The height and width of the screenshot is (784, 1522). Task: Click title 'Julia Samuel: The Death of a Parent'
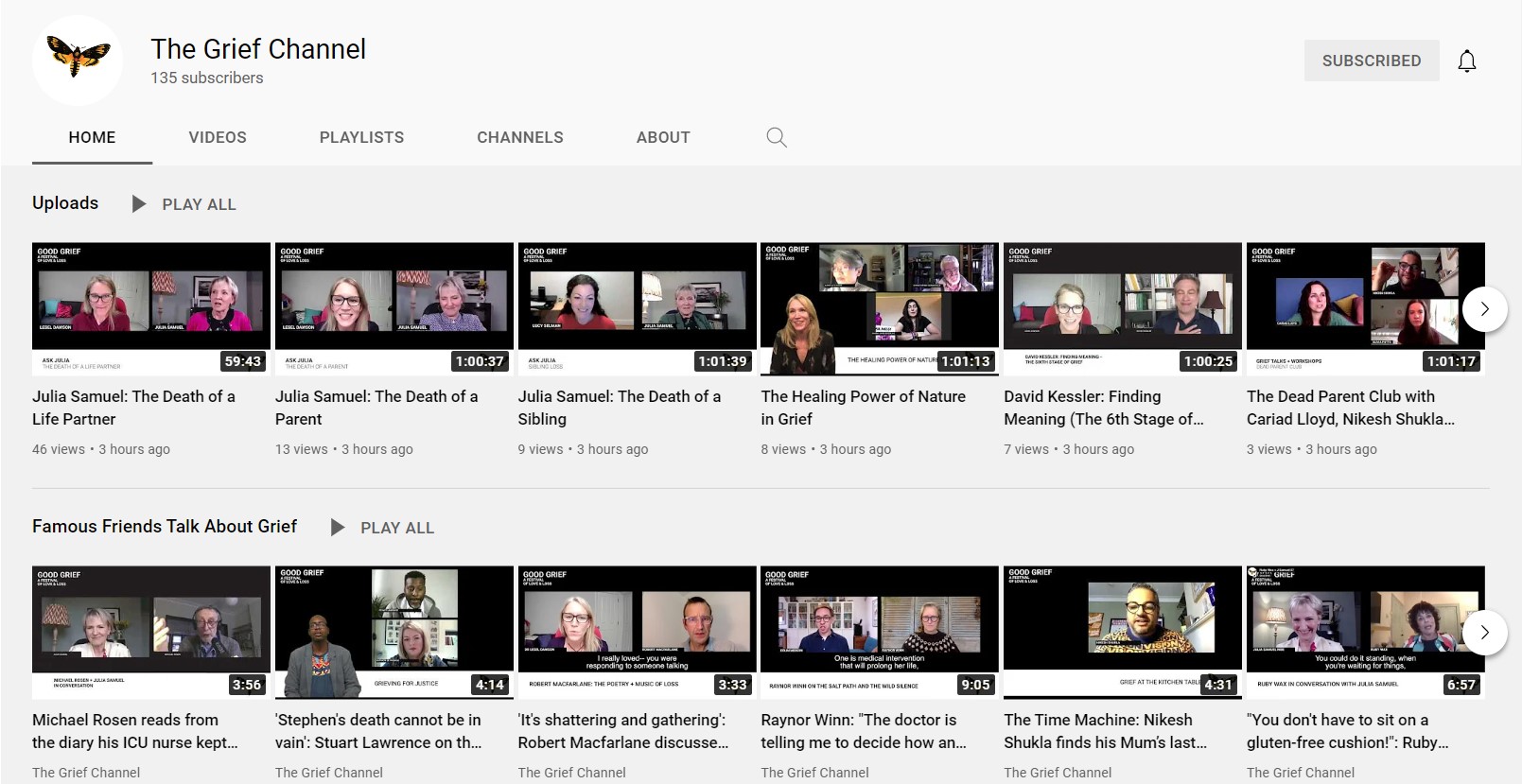point(376,408)
